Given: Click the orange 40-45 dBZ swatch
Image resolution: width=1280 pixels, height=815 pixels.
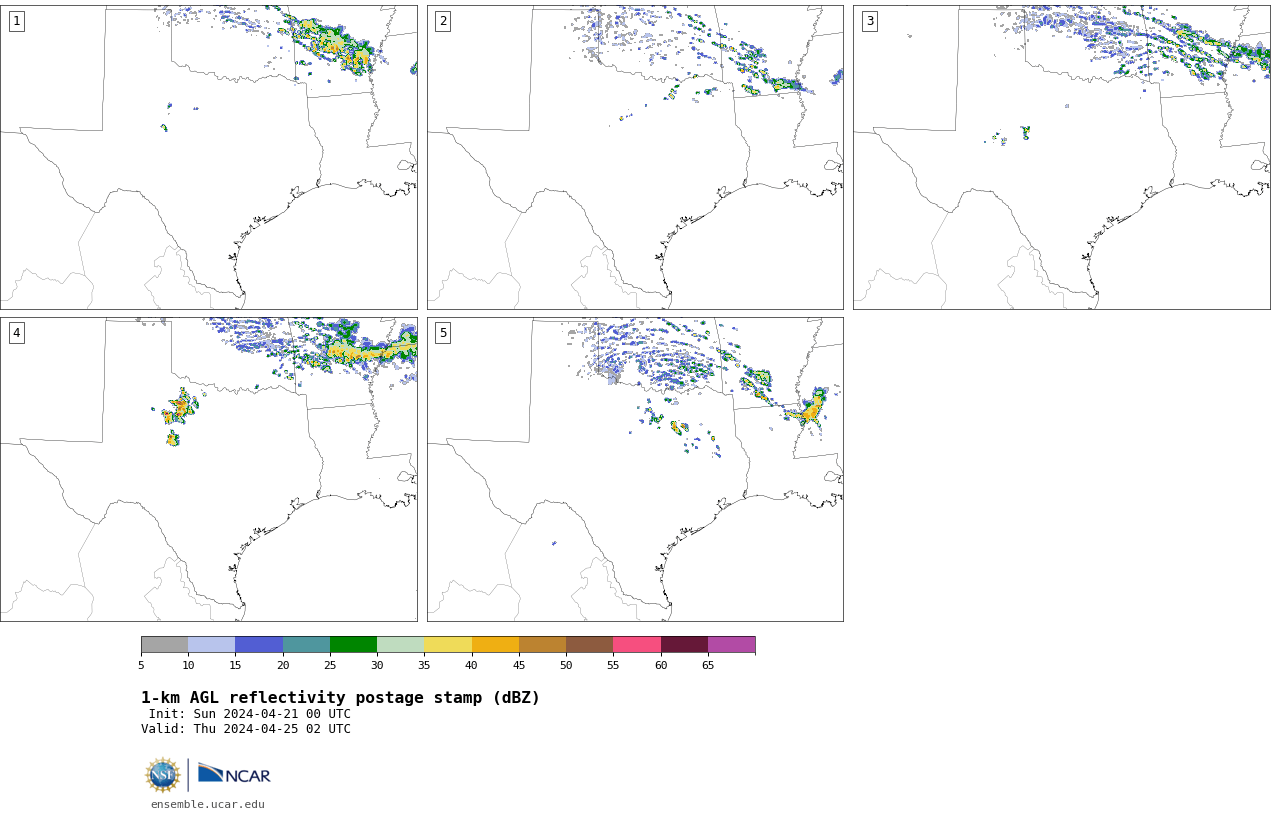Looking at the screenshot, I should click(x=495, y=645).
